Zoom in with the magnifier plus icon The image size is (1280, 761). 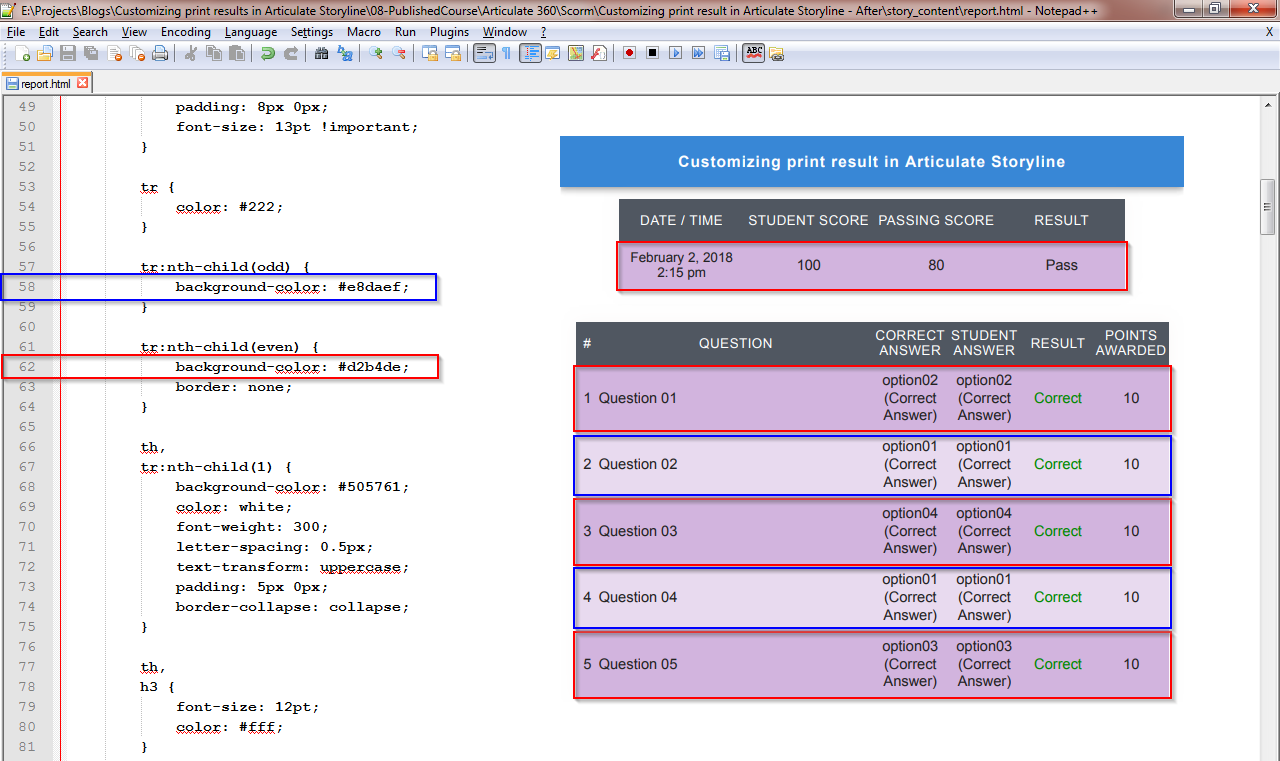click(x=376, y=53)
